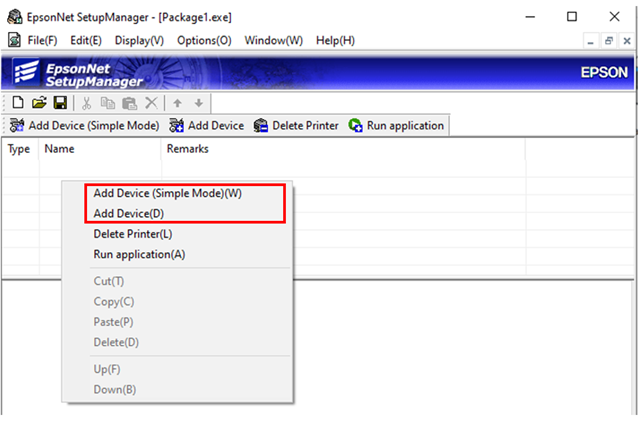Screen dimensions: 640x421
Task: Select Delete(D) in the context menu
Action: pos(177,342)
